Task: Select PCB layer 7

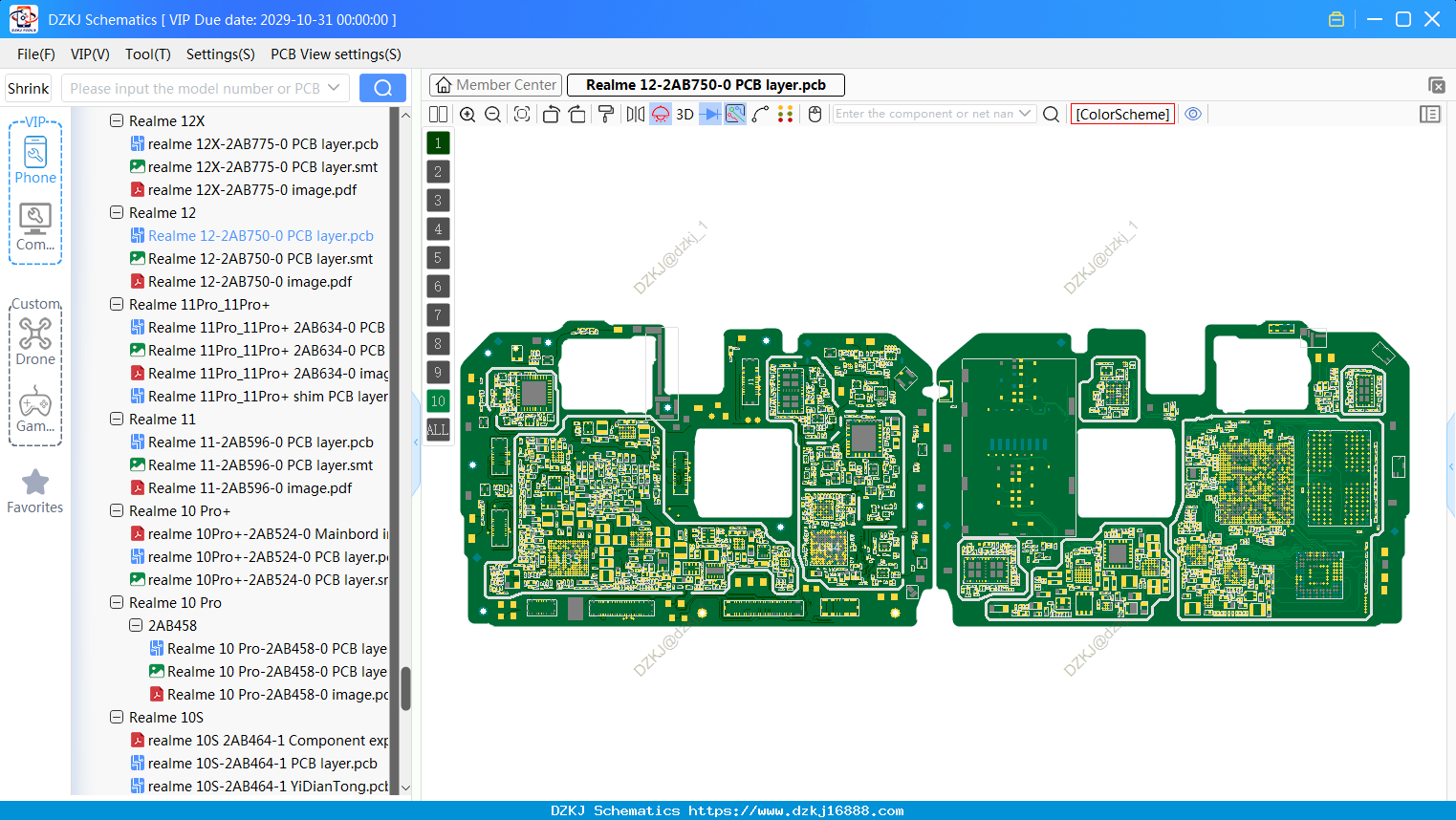Action: coord(438,315)
